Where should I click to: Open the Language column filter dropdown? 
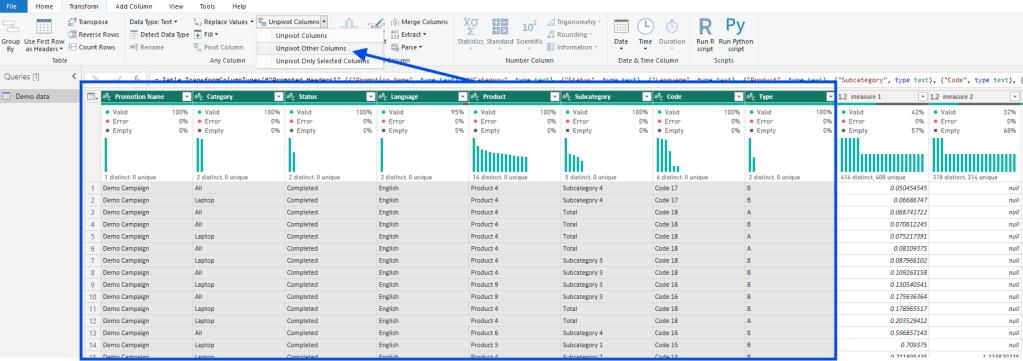click(x=463, y=97)
